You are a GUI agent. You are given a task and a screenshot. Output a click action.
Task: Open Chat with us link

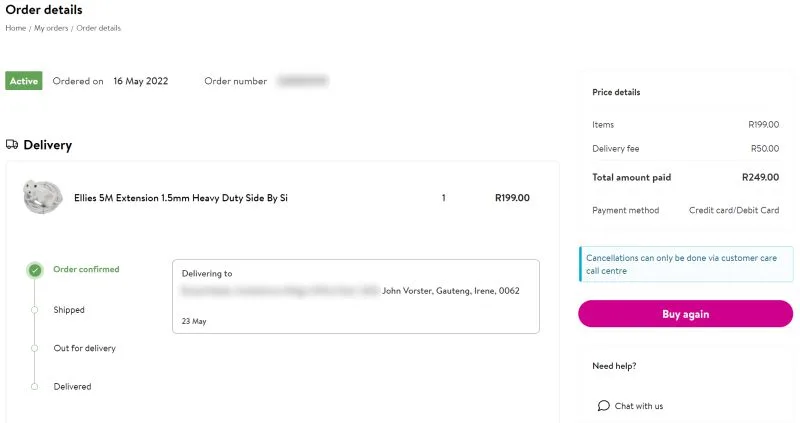[x=639, y=406]
